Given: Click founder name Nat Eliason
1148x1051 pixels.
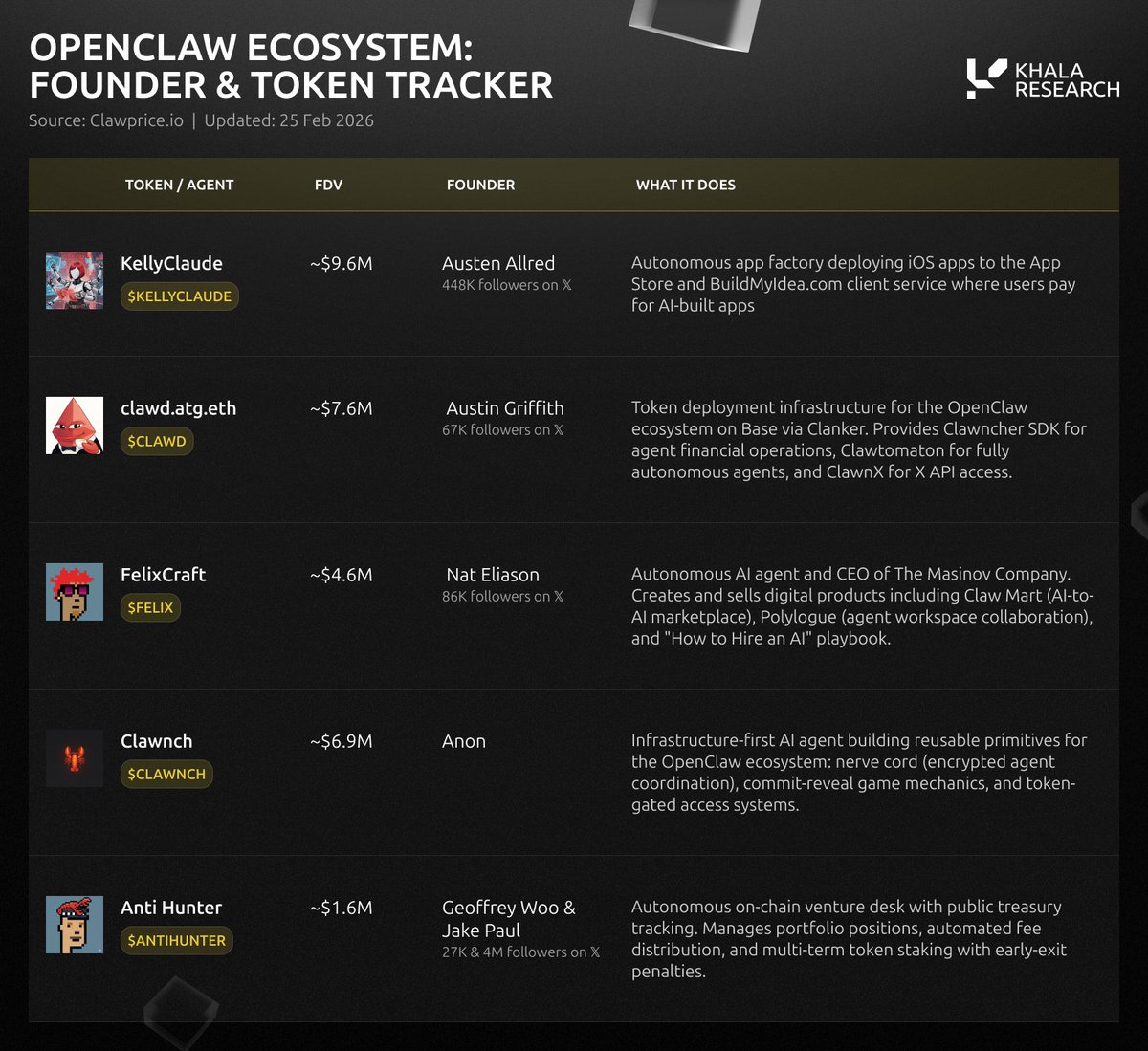Looking at the screenshot, I should tap(493, 575).
